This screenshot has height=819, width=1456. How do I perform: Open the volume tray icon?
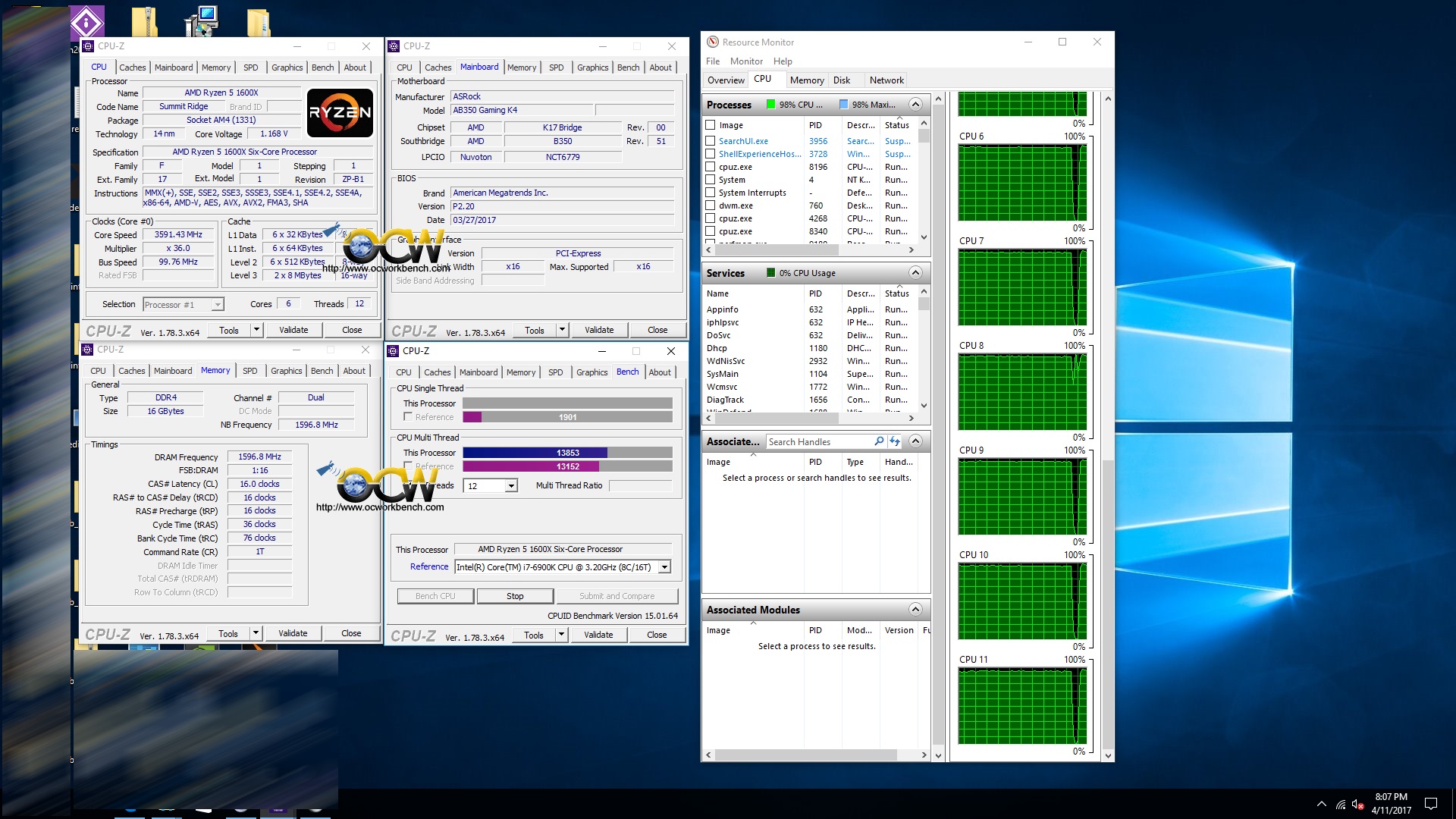click(x=1358, y=804)
